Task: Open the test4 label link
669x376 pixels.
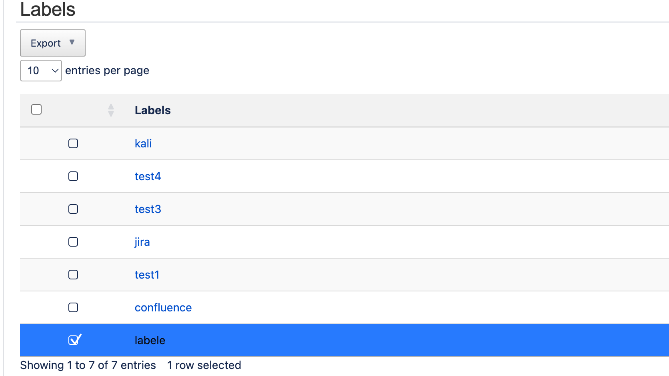Action: [148, 176]
